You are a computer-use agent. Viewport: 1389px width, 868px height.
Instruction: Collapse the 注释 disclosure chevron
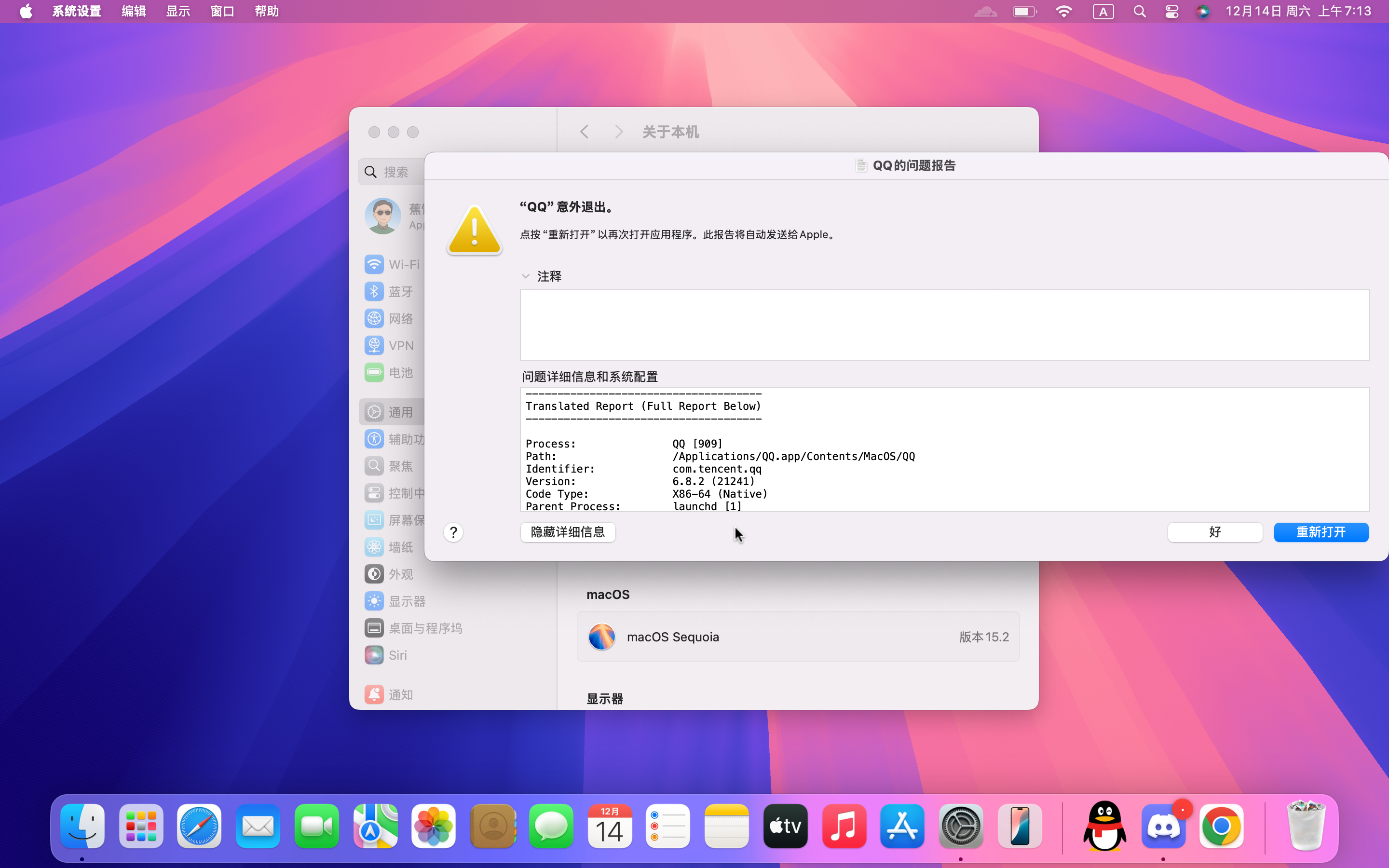(x=525, y=276)
